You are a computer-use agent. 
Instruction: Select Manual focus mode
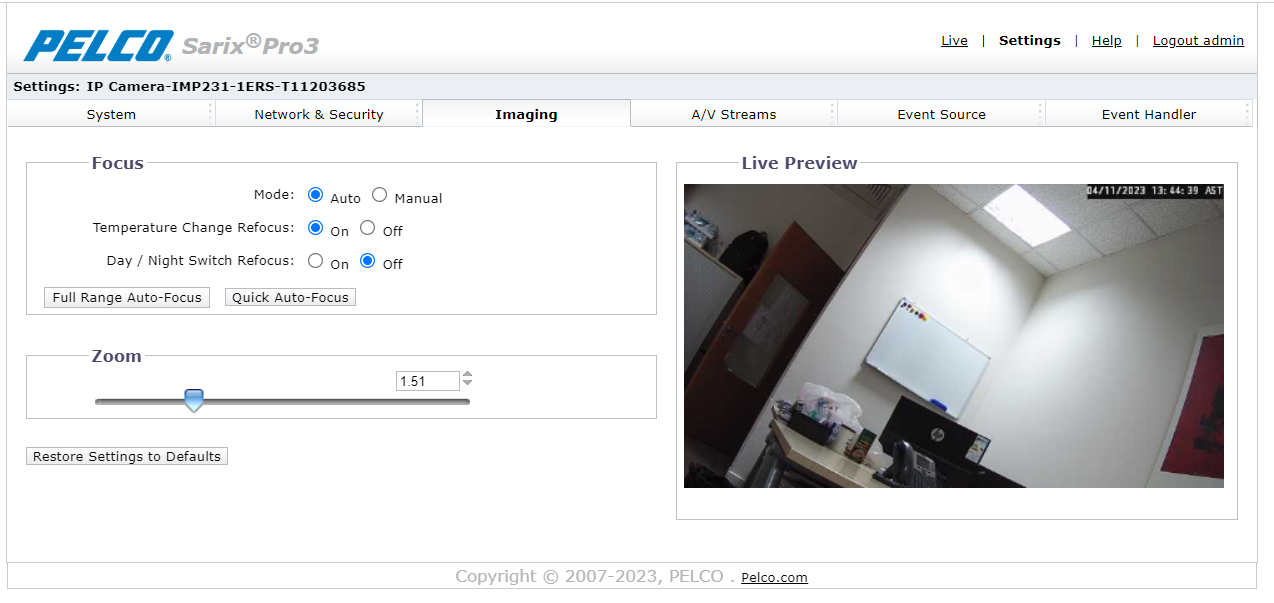pyautogui.click(x=379, y=195)
